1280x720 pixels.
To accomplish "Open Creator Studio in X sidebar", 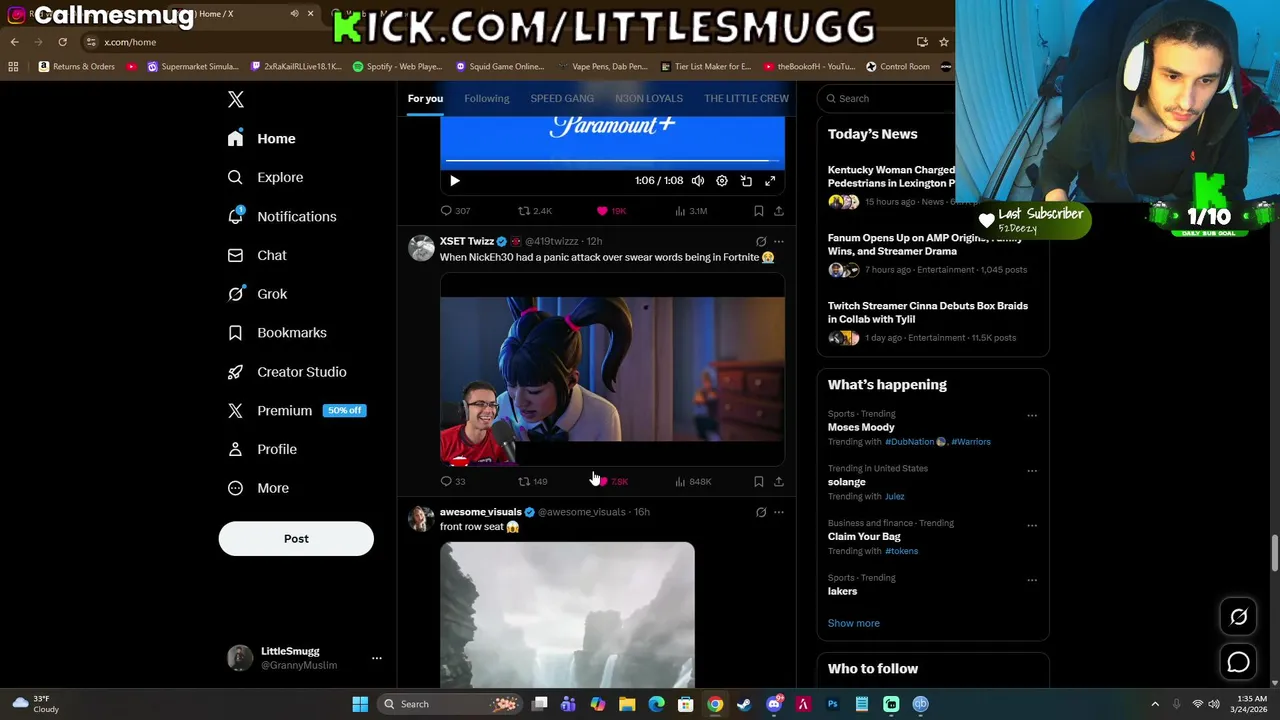I will click(x=288, y=372).
